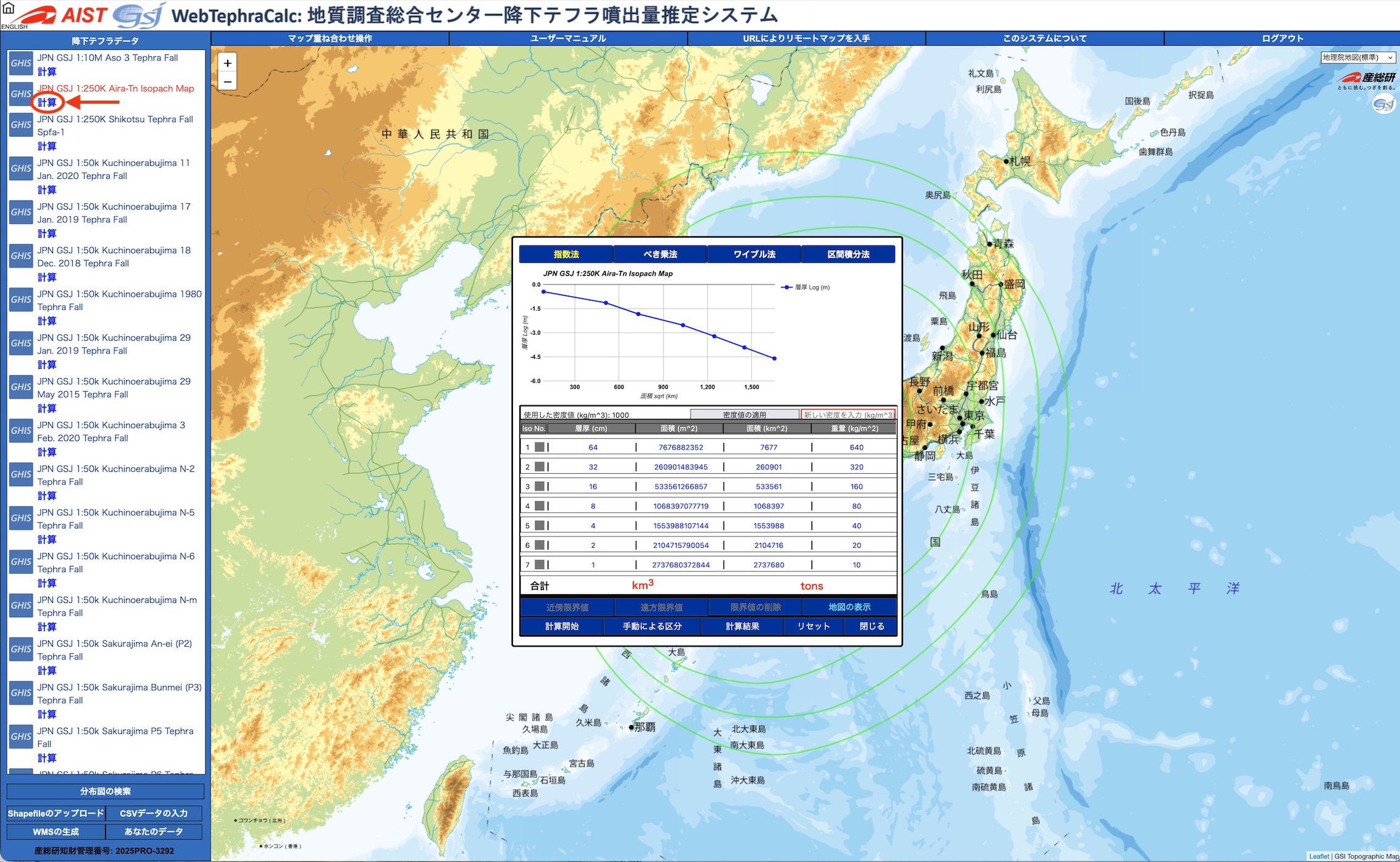Click the 手動による区分 button
This screenshot has width=1400, height=862.
pos(652,626)
